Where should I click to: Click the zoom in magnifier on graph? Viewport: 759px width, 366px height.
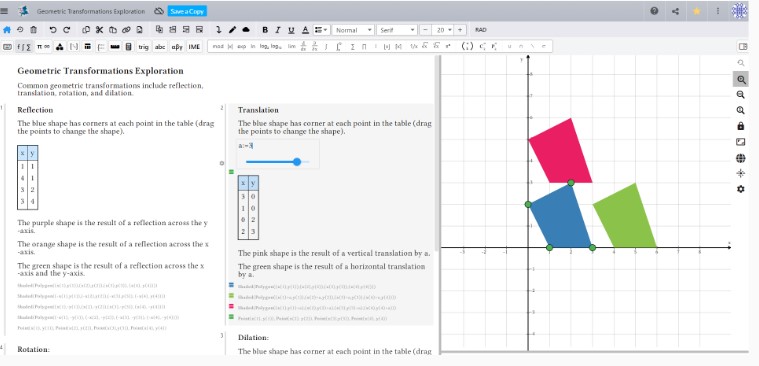741,79
